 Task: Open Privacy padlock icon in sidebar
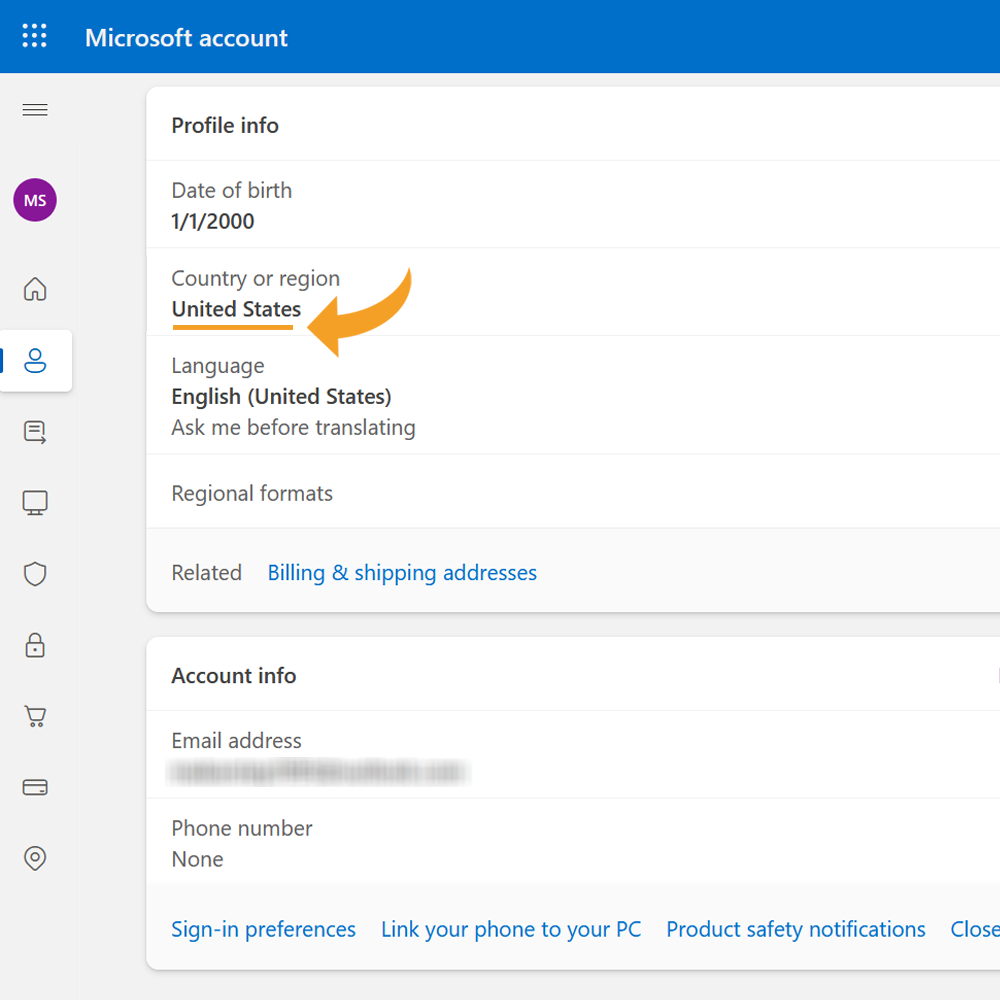[35, 645]
